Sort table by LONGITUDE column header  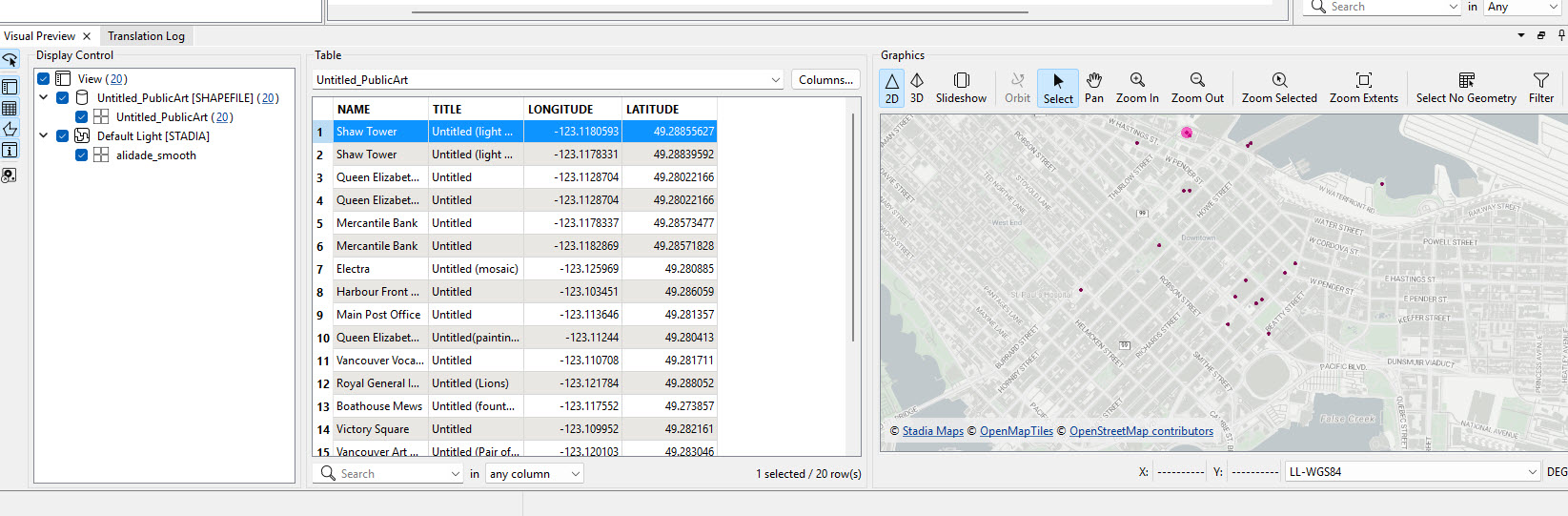(573, 109)
